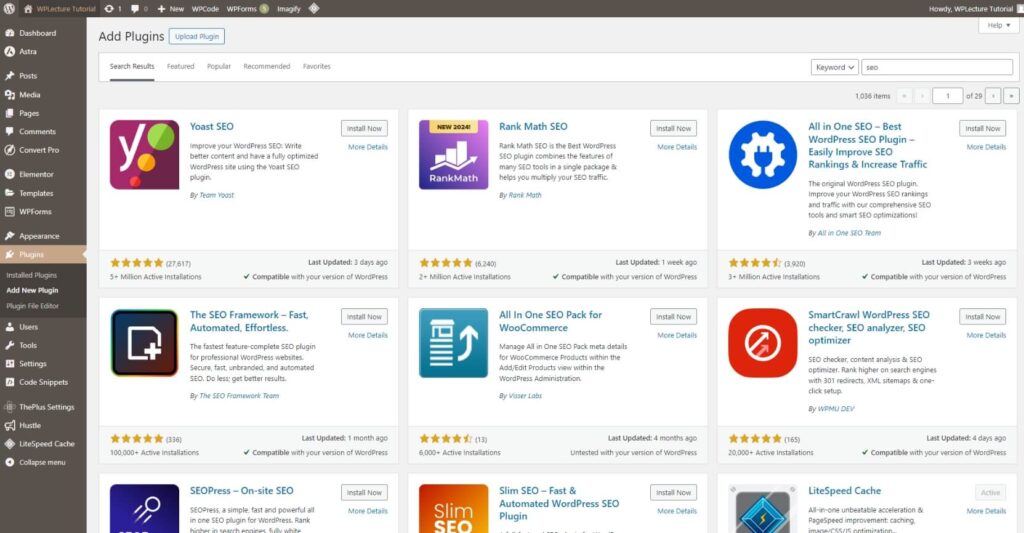1024x533 pixels.
Task: Collapse the admin sidebar menu
Action: (35, 462)
